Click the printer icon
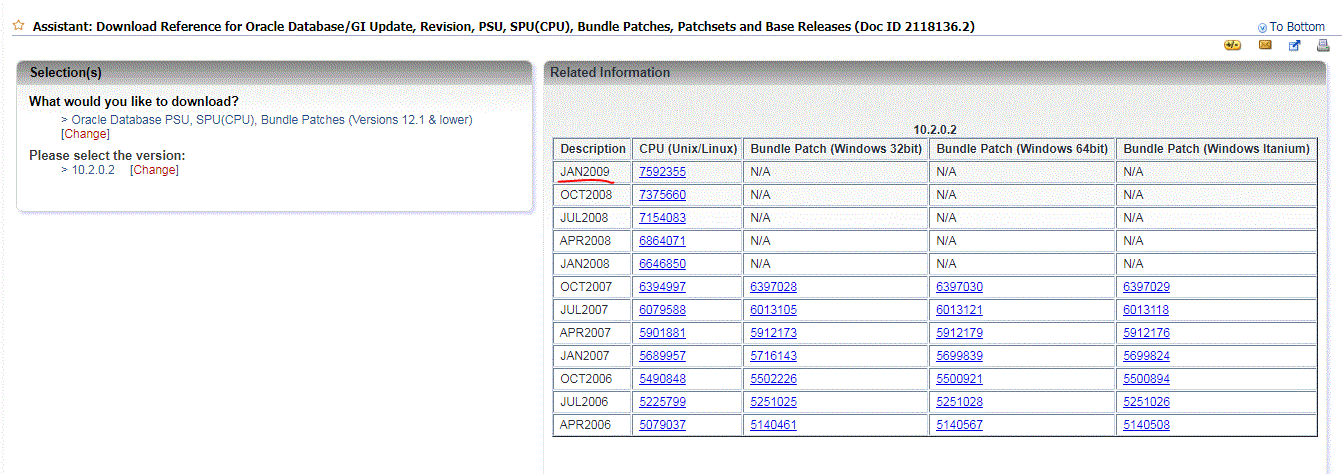Screen dimensions: 1342x474 pos(1323,45)
